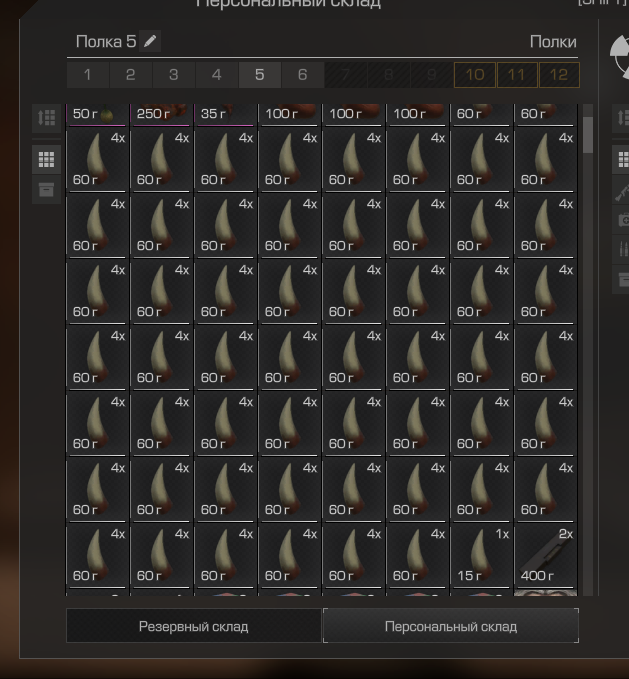Click the Полка 5 shelf title
629x679 pixels.
coord(106,42)
